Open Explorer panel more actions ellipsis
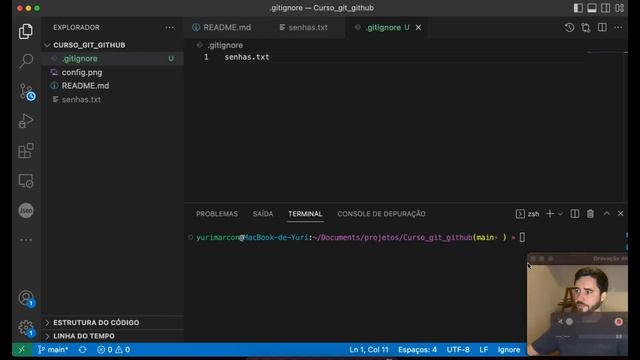 [x=169, y=27]
